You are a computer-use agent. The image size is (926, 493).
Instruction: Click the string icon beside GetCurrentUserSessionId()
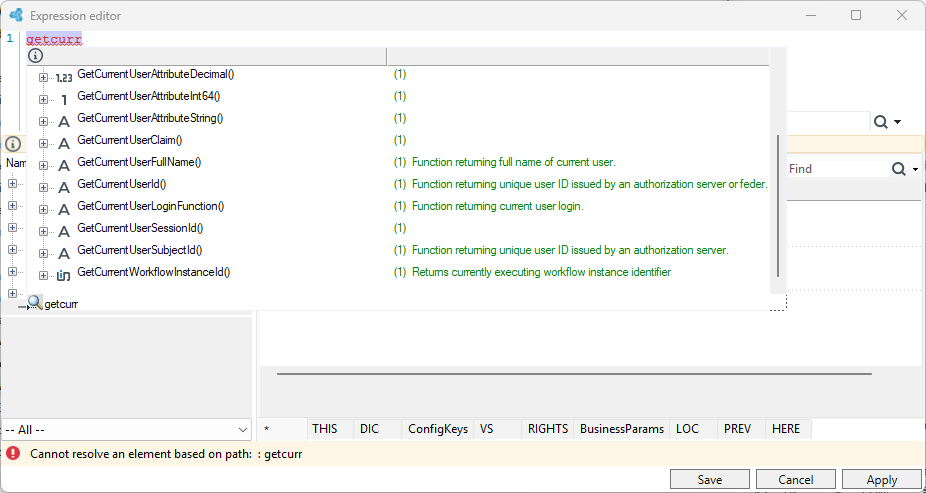tap(64, 231)
